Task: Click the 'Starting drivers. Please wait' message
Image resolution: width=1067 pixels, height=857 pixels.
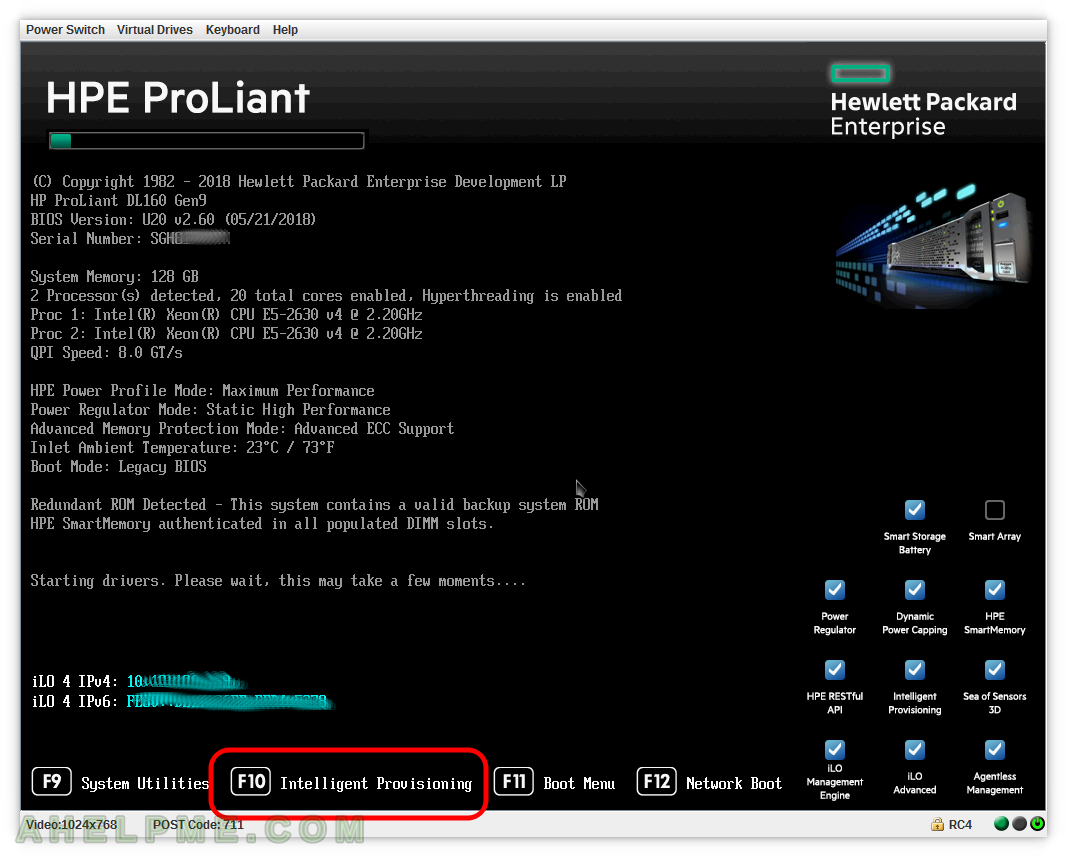Action: [x=278, y=581]
